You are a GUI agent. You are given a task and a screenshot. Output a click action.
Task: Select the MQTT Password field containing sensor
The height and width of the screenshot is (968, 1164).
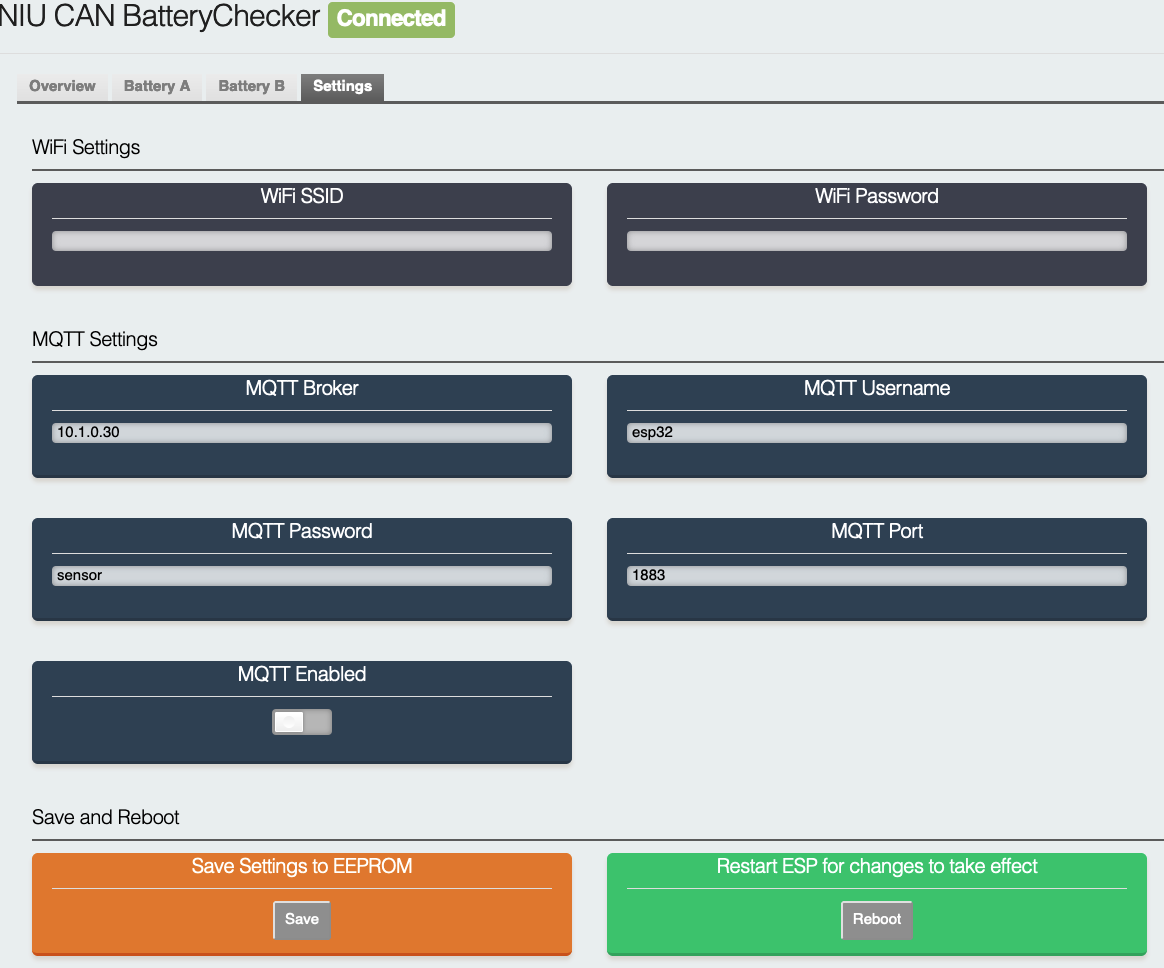(x=301, y=576)
